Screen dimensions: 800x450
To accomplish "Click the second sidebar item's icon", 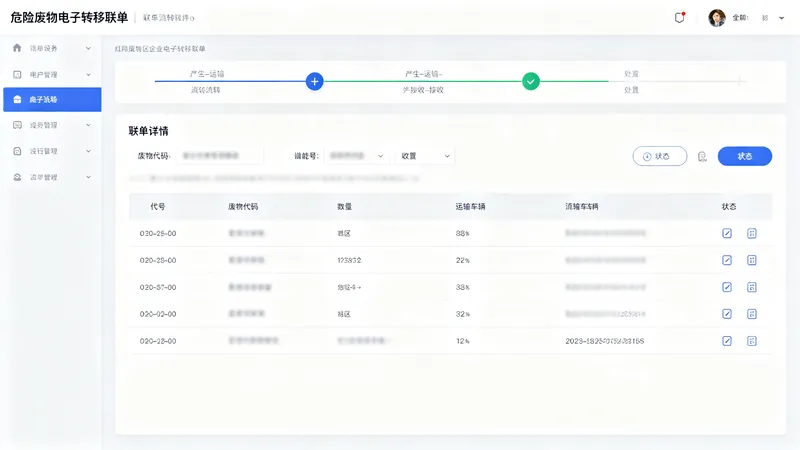I will tap(17, 74).
